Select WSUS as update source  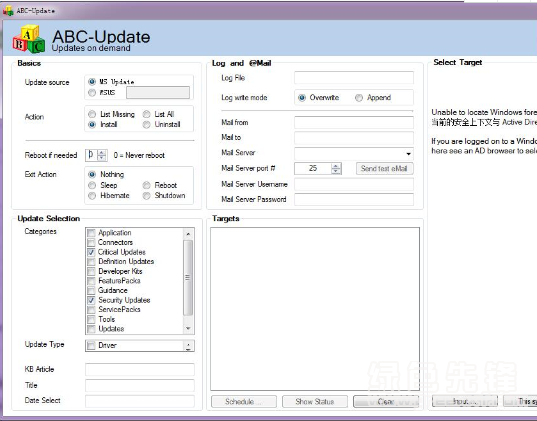pyautogui.click(x=92, y=92)
